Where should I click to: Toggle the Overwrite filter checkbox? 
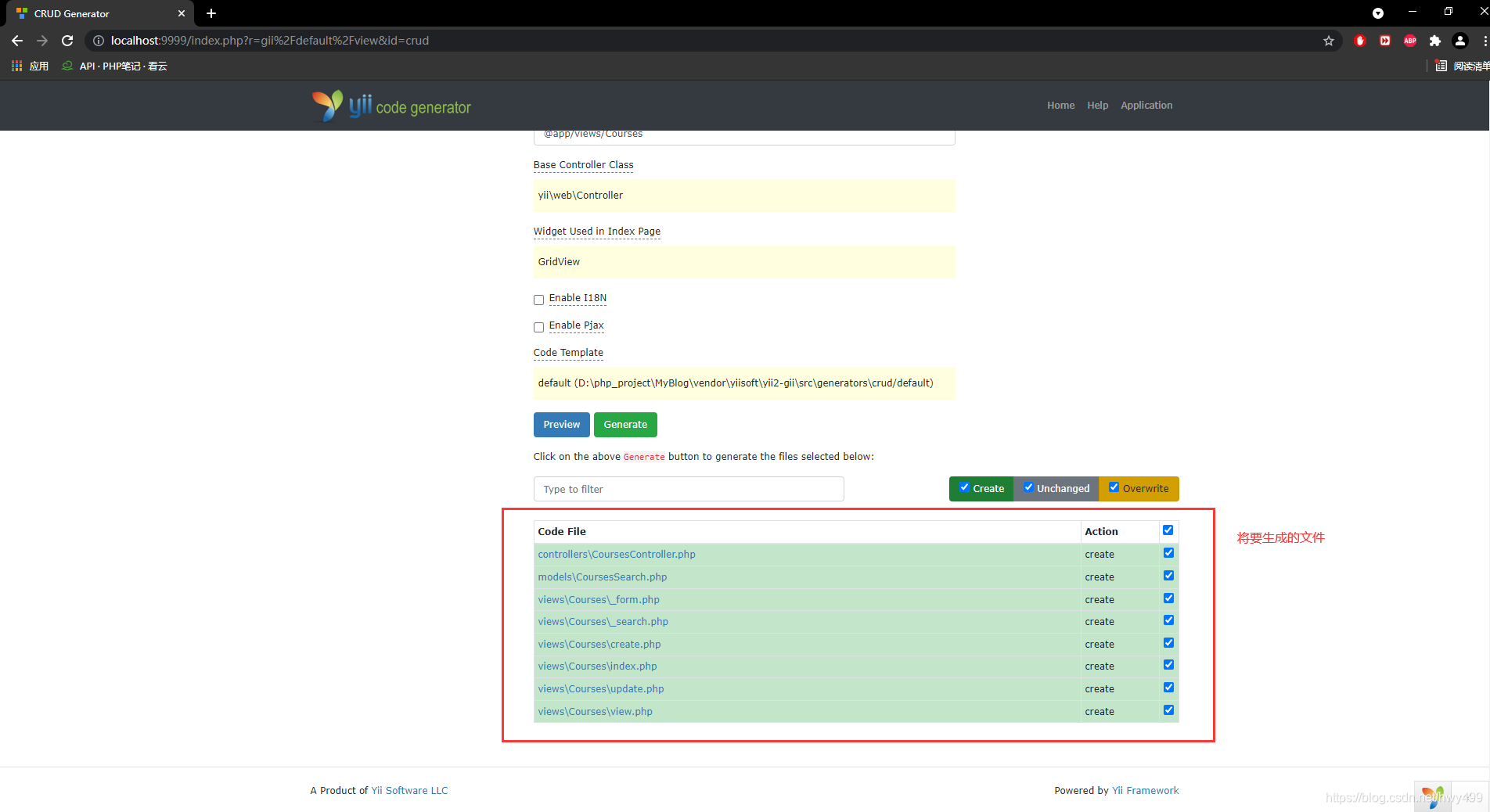pos(1114,487)
